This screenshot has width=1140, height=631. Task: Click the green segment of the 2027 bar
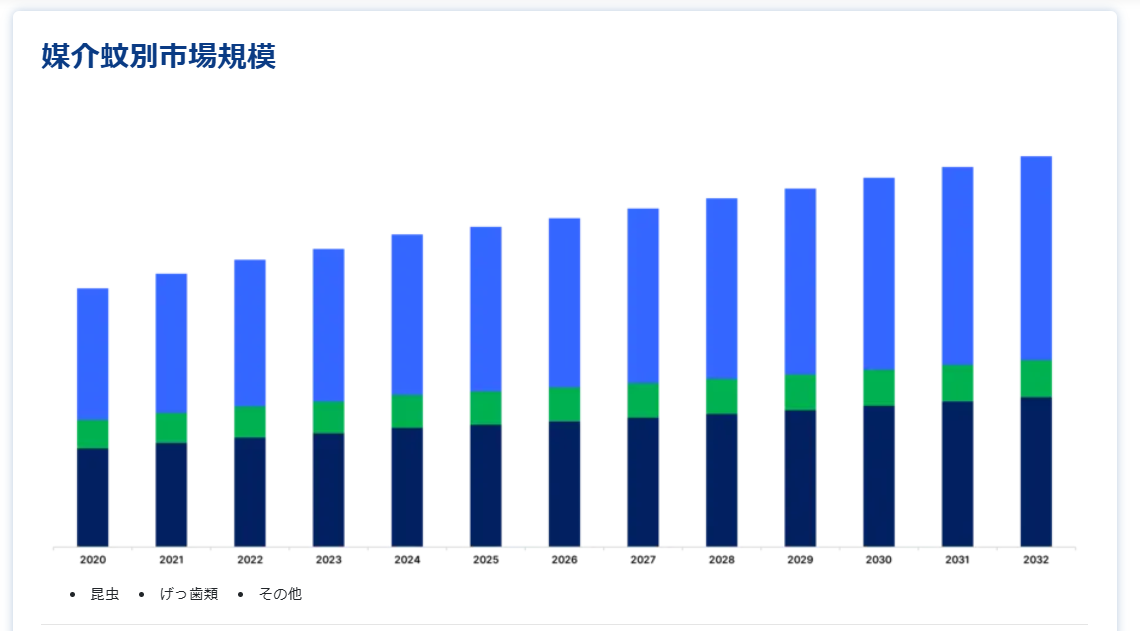point(643,400)
